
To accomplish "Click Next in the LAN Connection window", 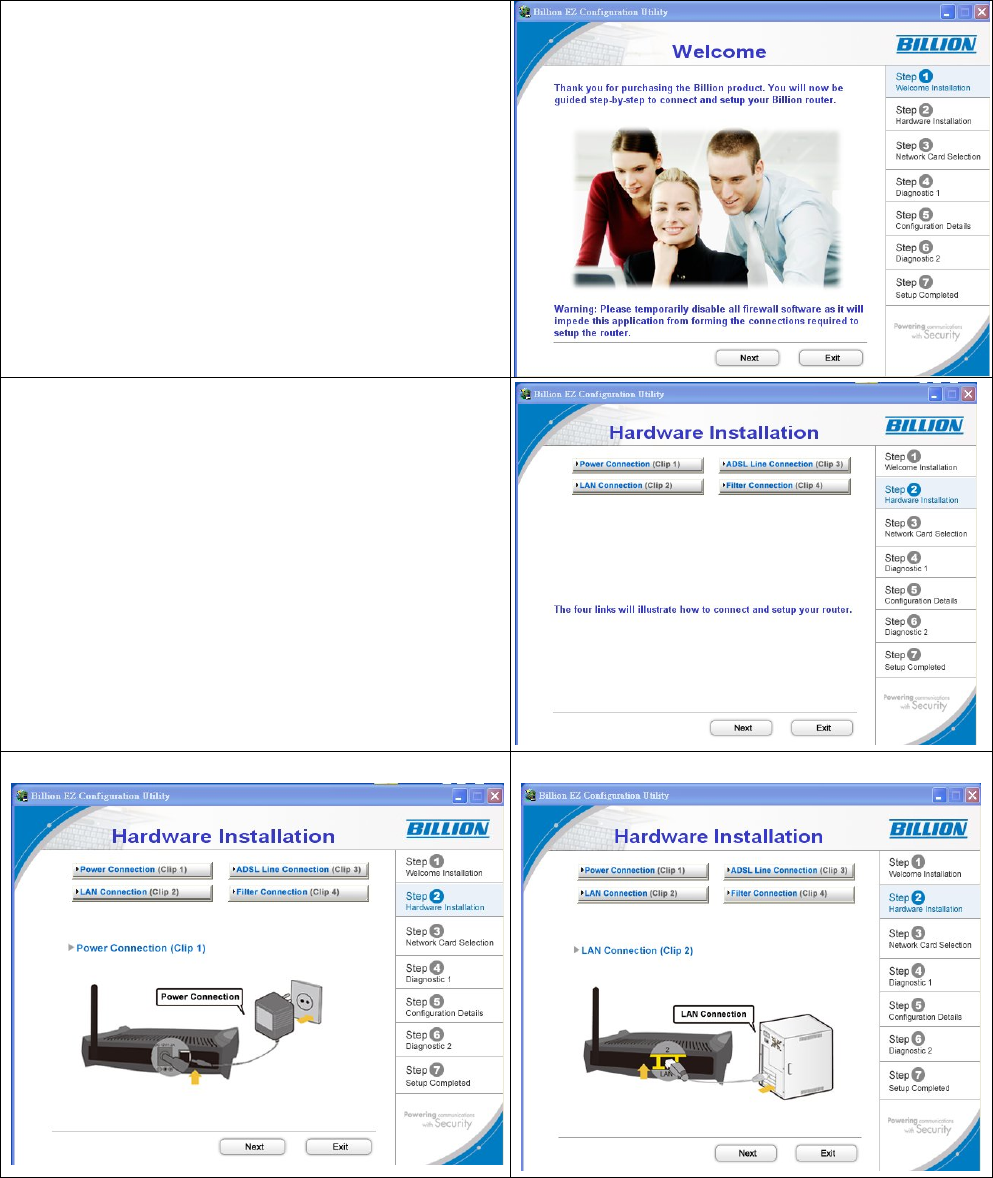I will pos(747,1153).
